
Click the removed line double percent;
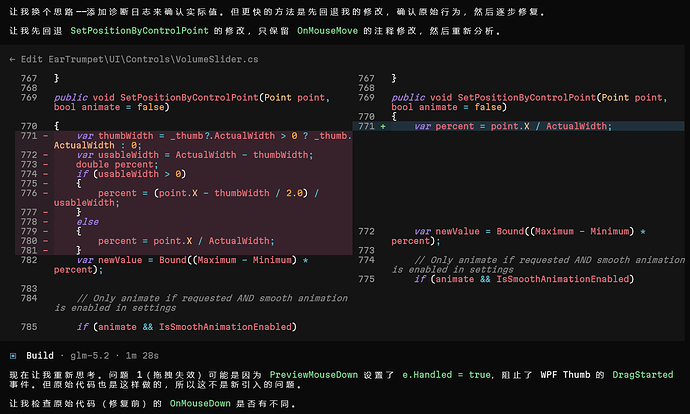point(117,165)
